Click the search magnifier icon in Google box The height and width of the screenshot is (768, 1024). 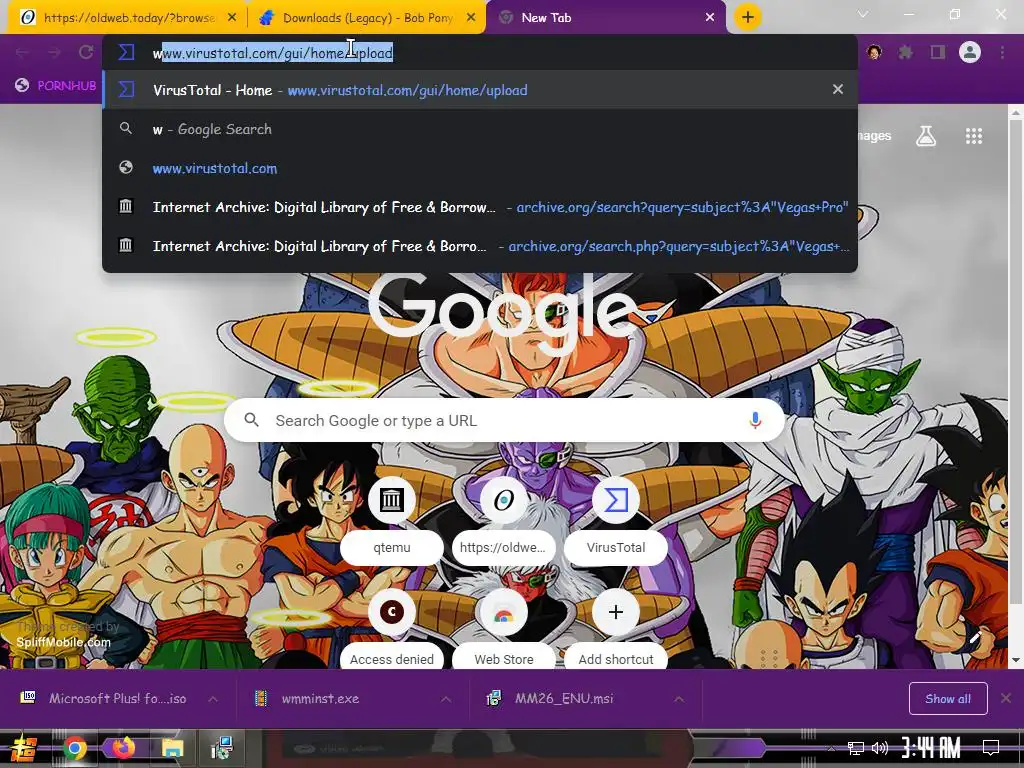pos(251,420)
